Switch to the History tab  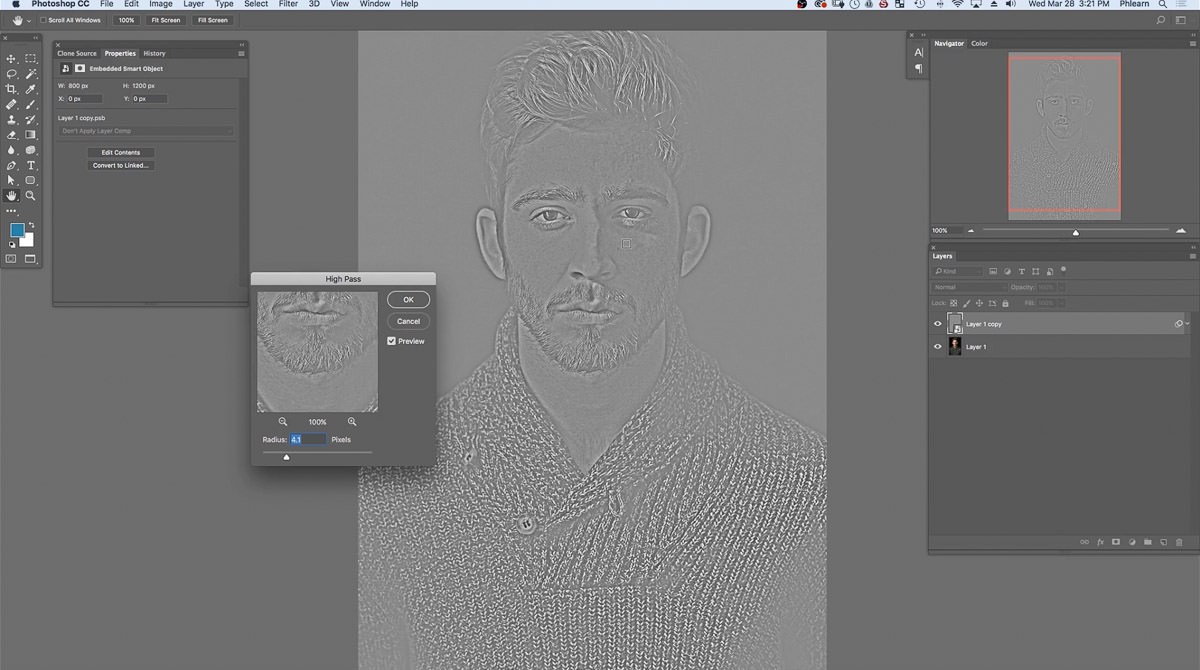point(154,53)
